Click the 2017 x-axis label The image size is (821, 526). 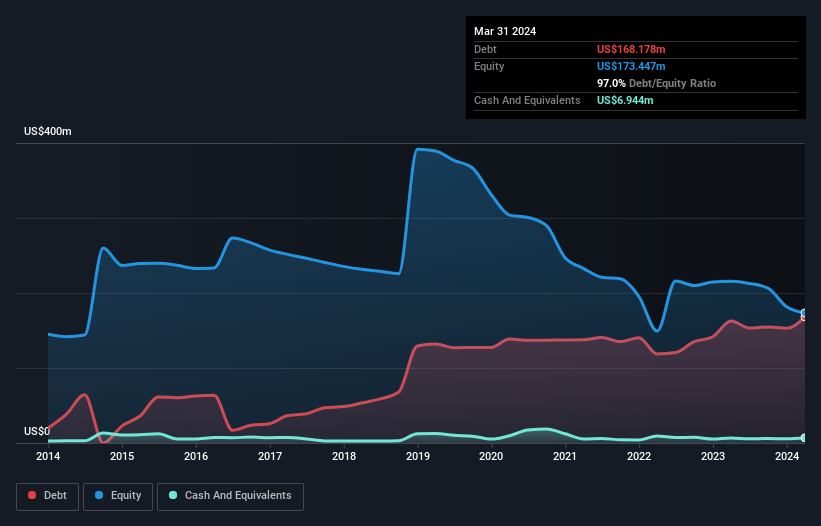tap(270, 456)
